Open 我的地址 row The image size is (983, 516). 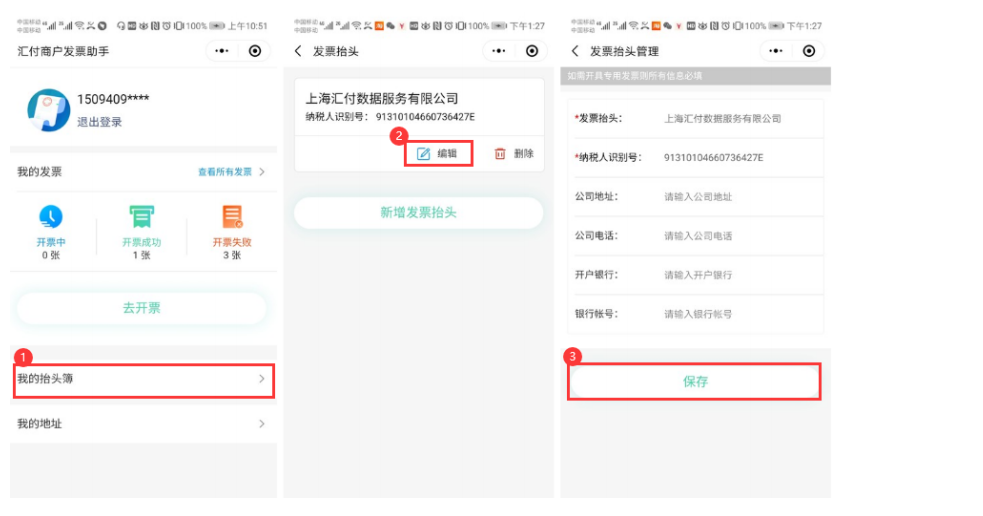[x=144, y=424]
